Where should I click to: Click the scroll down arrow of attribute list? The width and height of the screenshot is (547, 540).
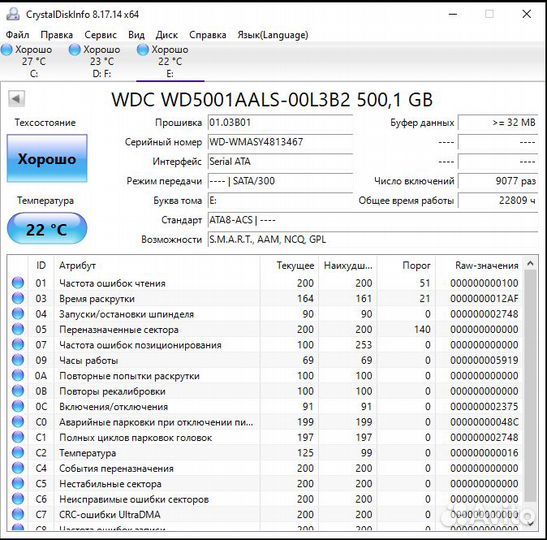tap(530, 523)
